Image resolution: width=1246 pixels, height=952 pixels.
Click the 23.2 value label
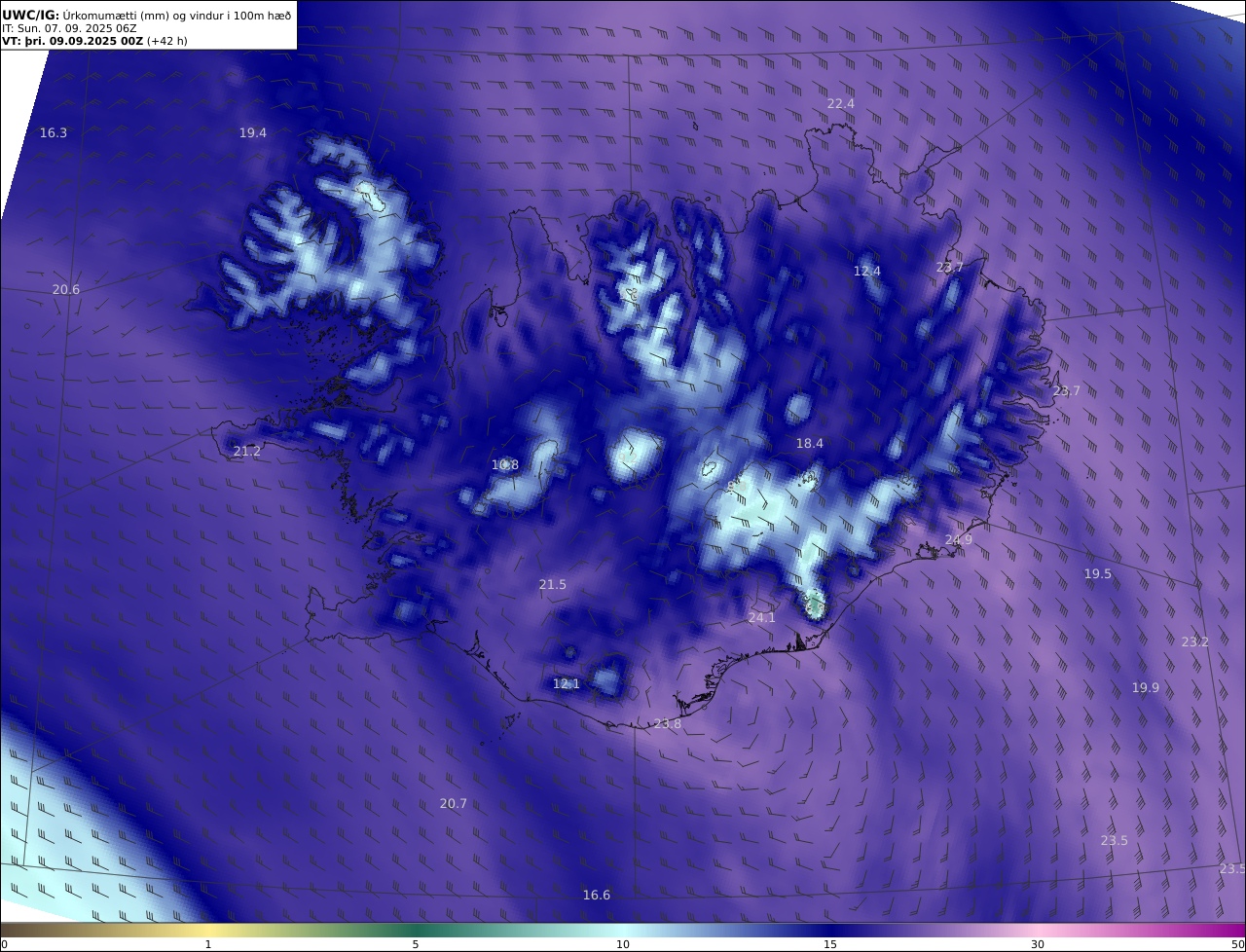pos(1195,642)
